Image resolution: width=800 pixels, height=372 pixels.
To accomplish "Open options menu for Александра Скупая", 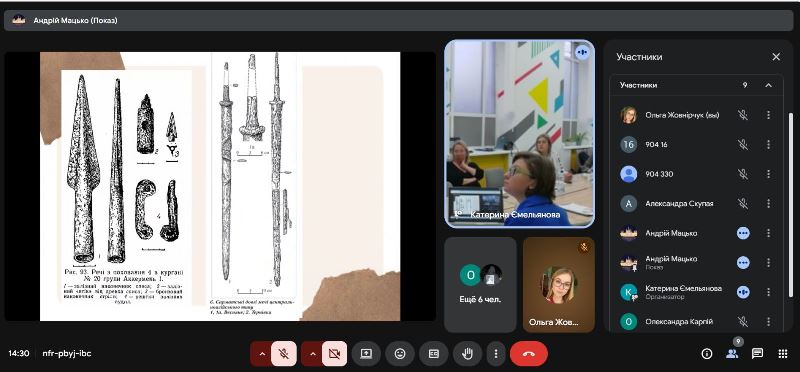I will pyautogui.click(x=768, y=204).
